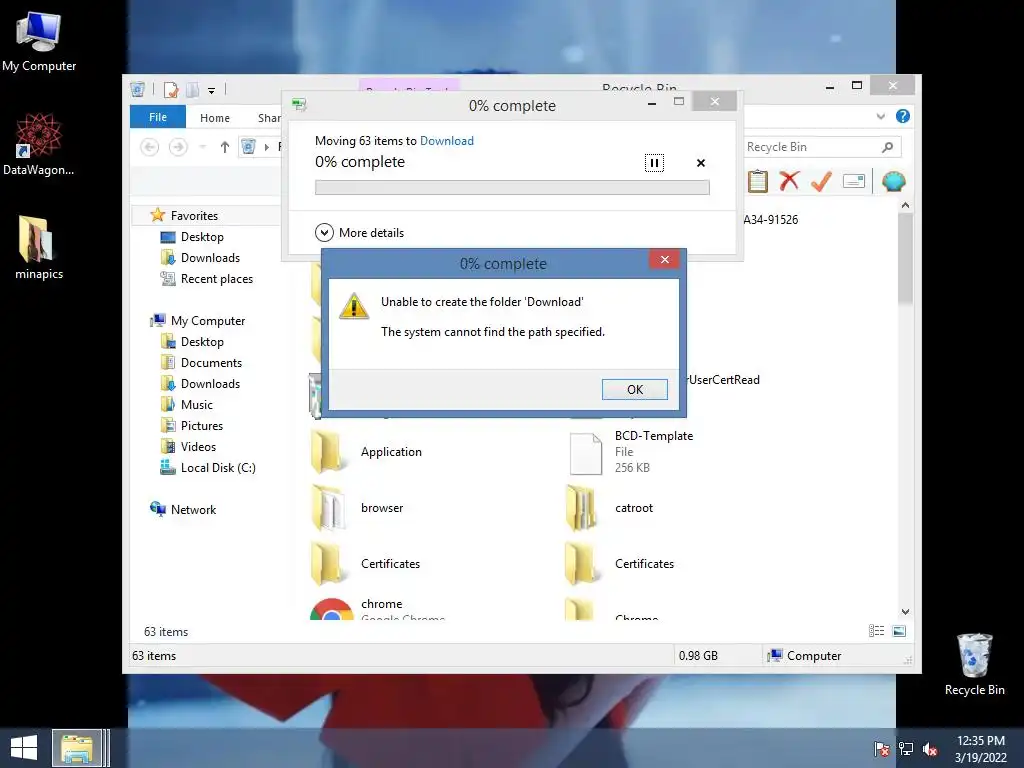Open Explorer help question mark
Screen dimensions: 1024x768
click(903, 116)
